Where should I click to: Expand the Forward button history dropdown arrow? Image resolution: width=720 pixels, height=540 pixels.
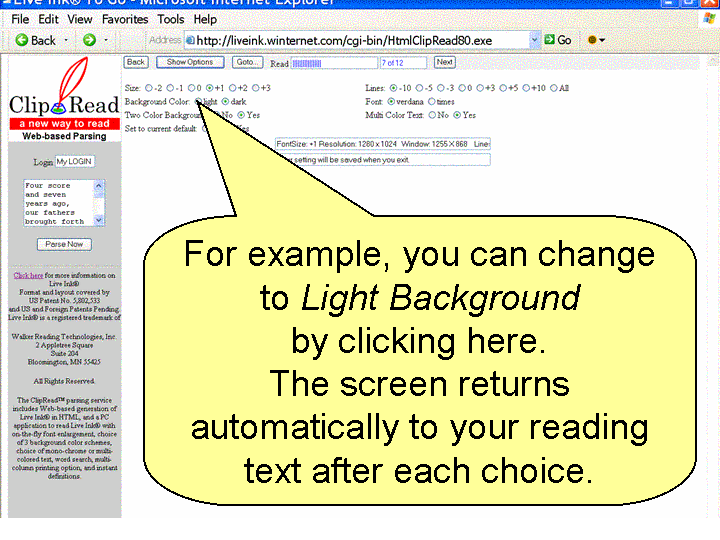tap(106, 40)
